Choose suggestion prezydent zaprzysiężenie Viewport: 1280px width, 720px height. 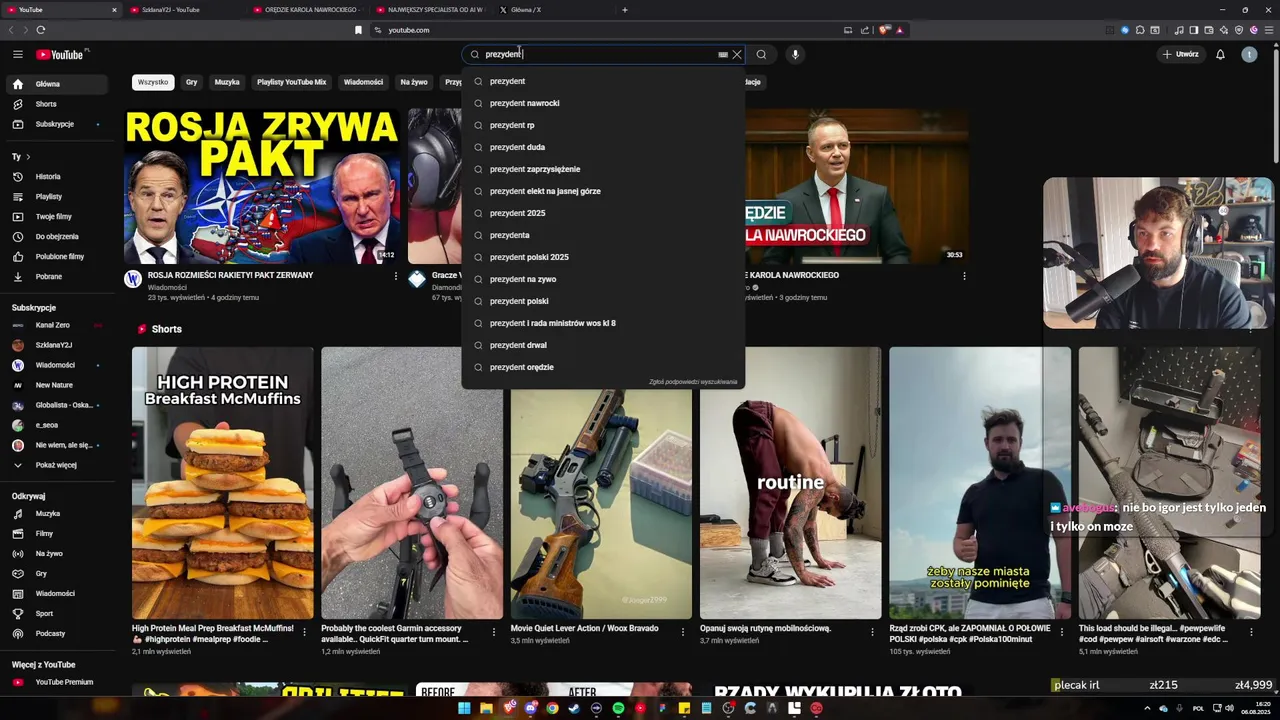coord(603,169)
